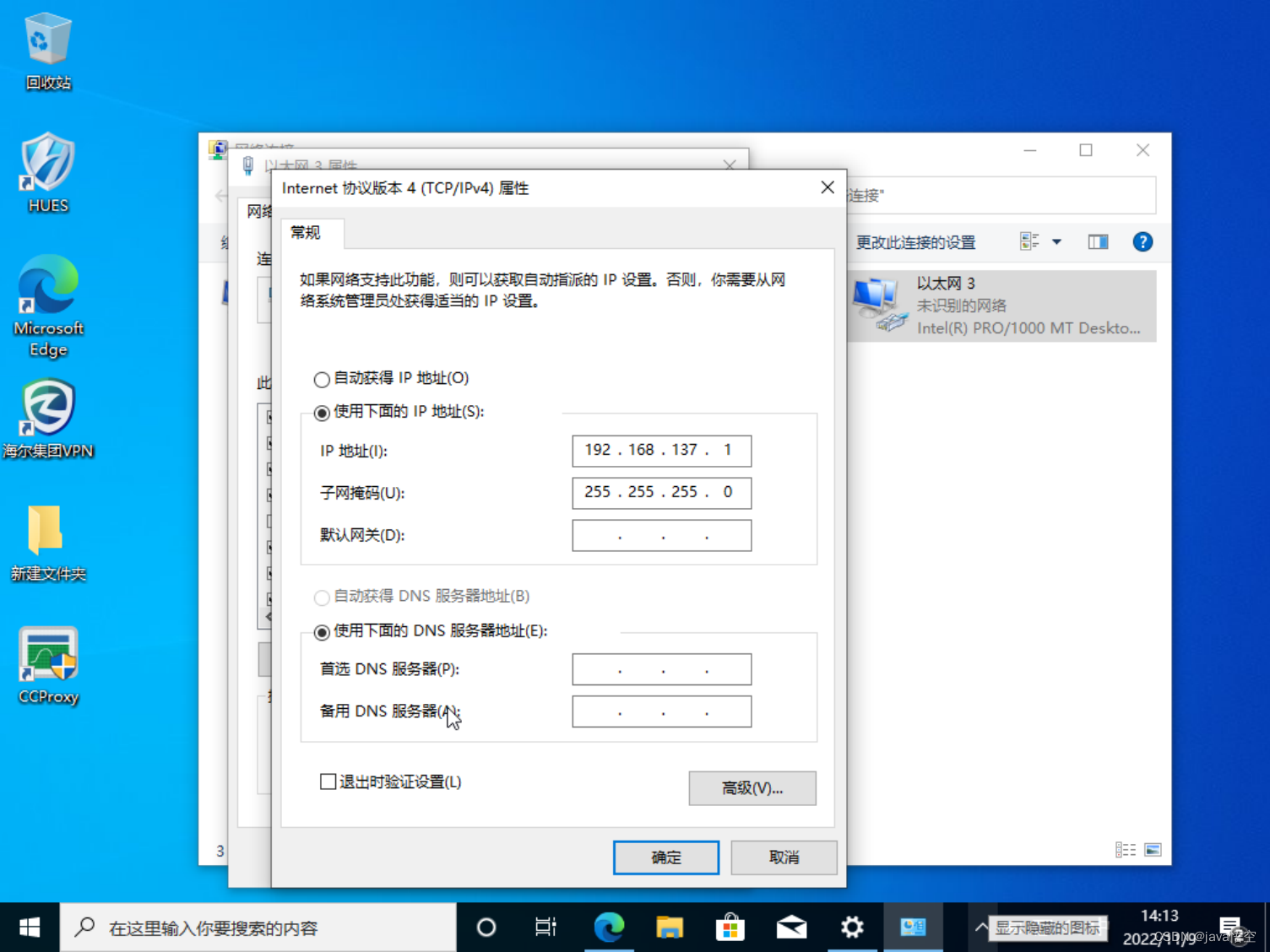
Task: Click the 首选 DNS 服务器 input field
Action: click(662, 669)
